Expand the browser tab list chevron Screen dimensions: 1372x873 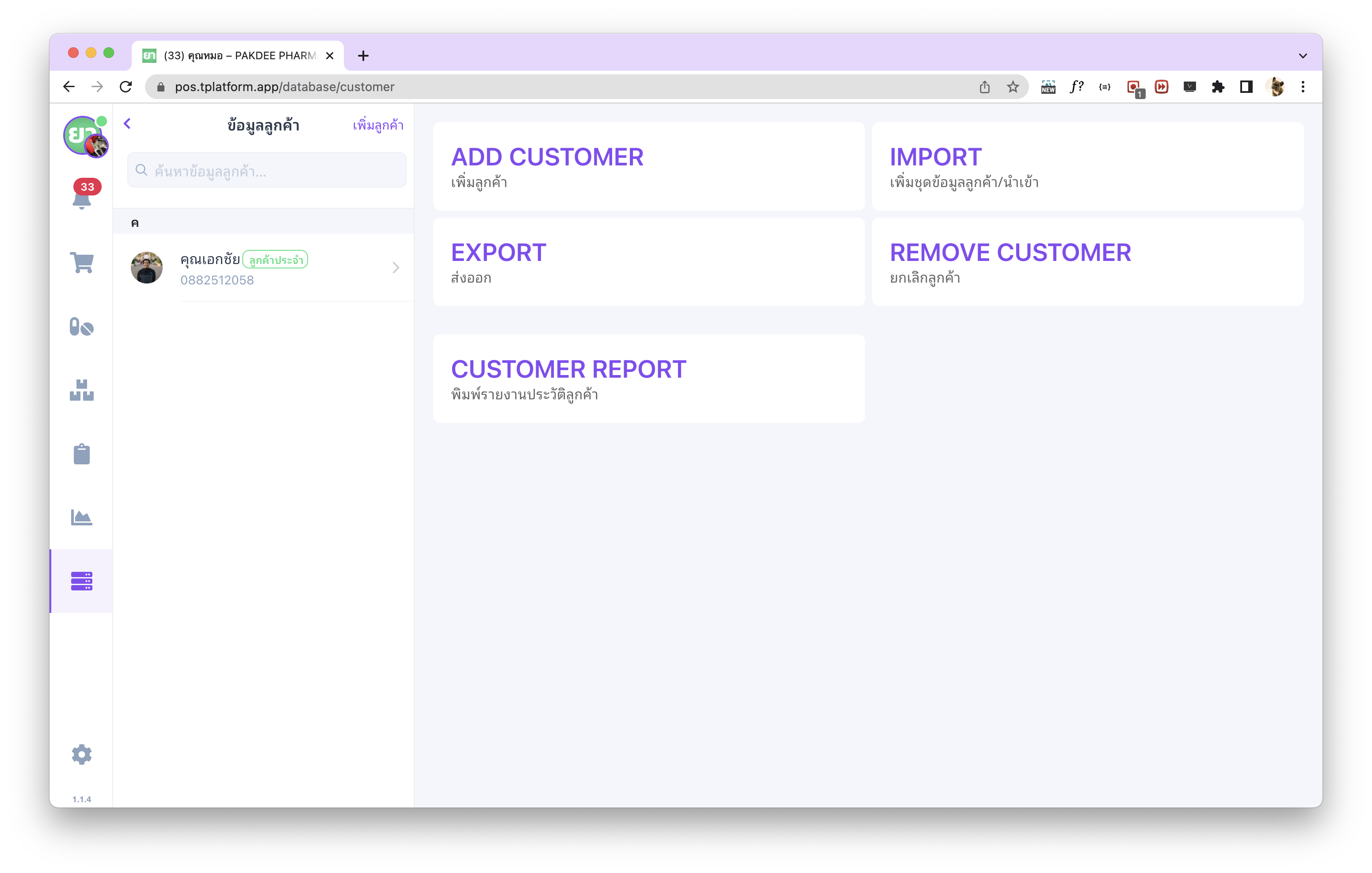point(1303,56)
